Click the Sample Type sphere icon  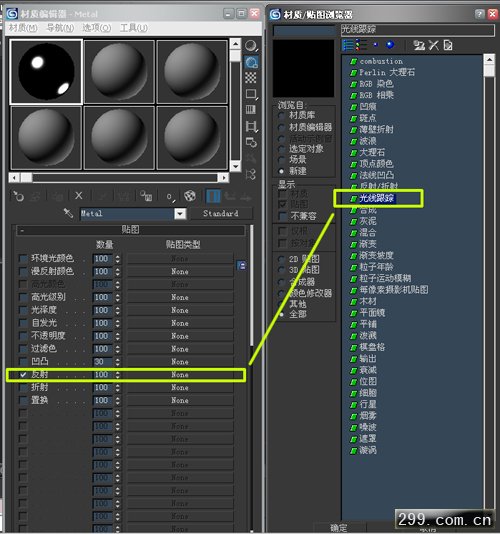tap(251, 46)
